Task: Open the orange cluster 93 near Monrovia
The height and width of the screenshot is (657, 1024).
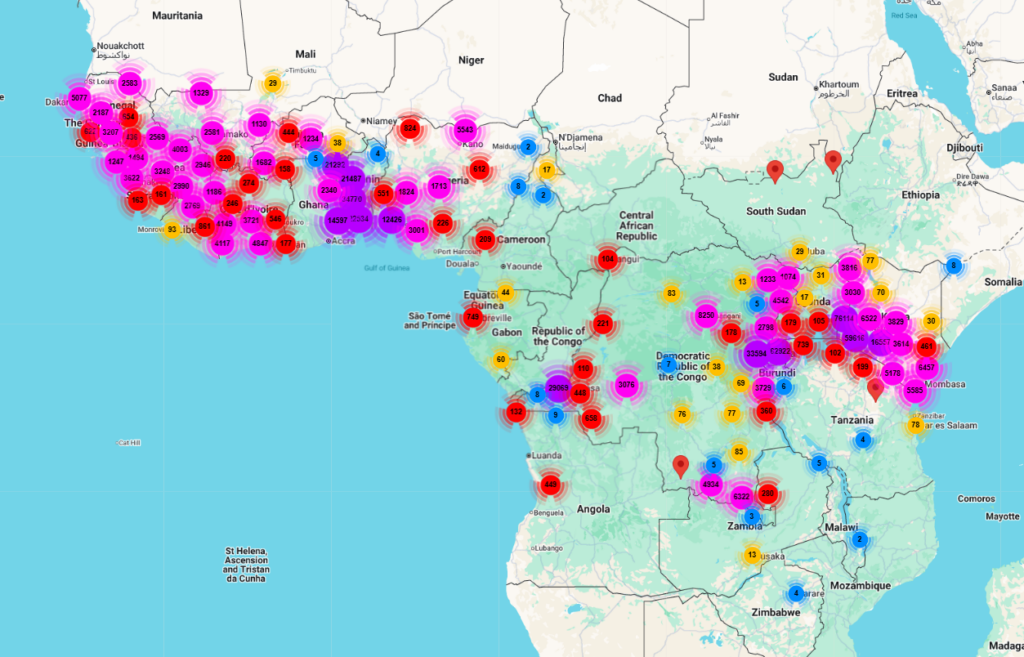Action: 172,229
